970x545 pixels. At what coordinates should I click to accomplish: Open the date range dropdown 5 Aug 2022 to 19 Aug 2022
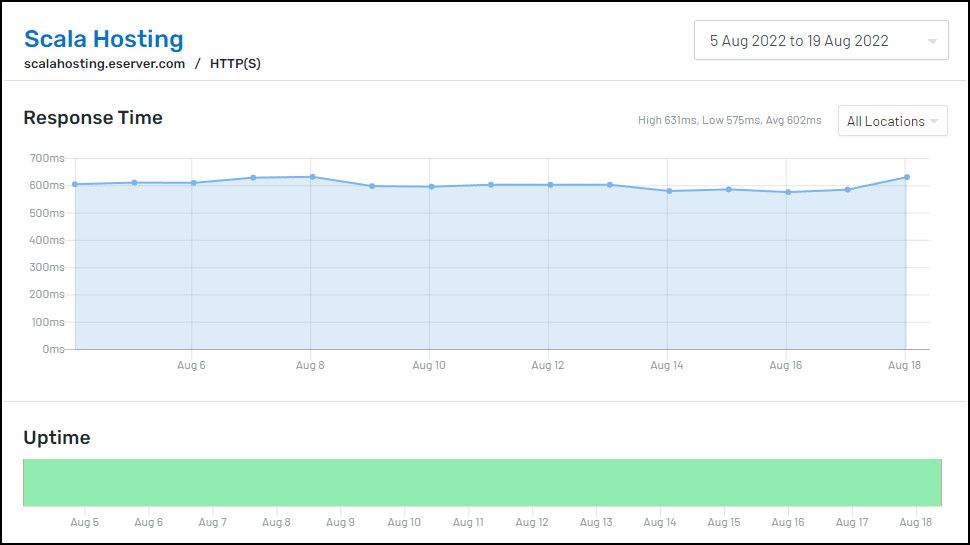[821, 40]
